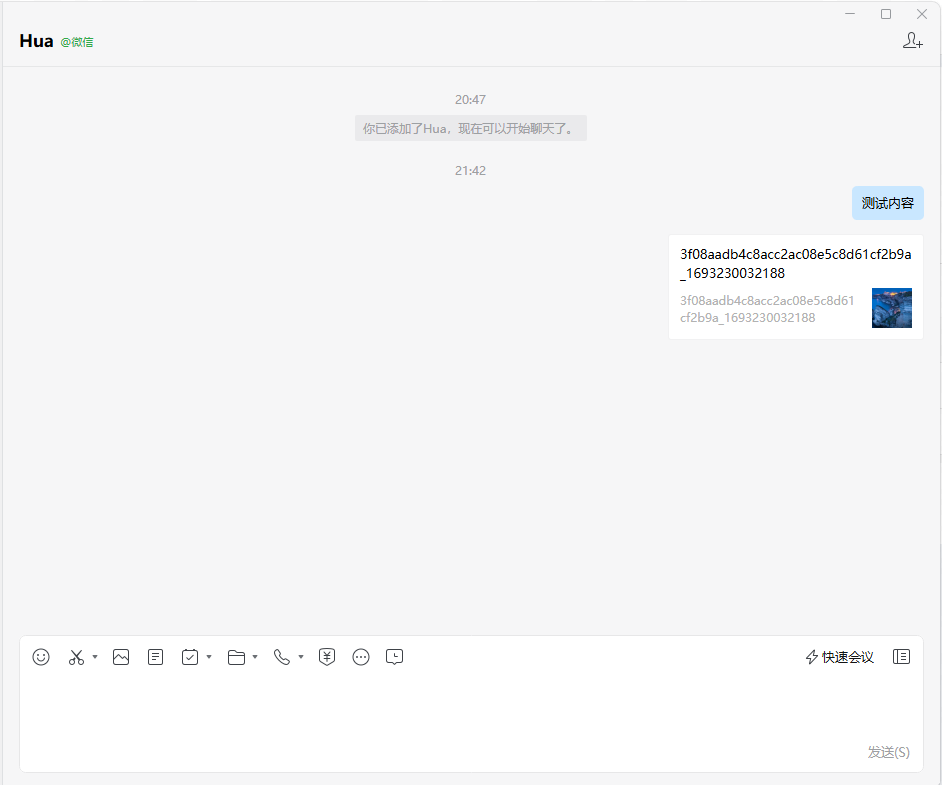Expand screenshot options dropdown arrow
Screen dimensions: 942x785
tap(95, 657)
